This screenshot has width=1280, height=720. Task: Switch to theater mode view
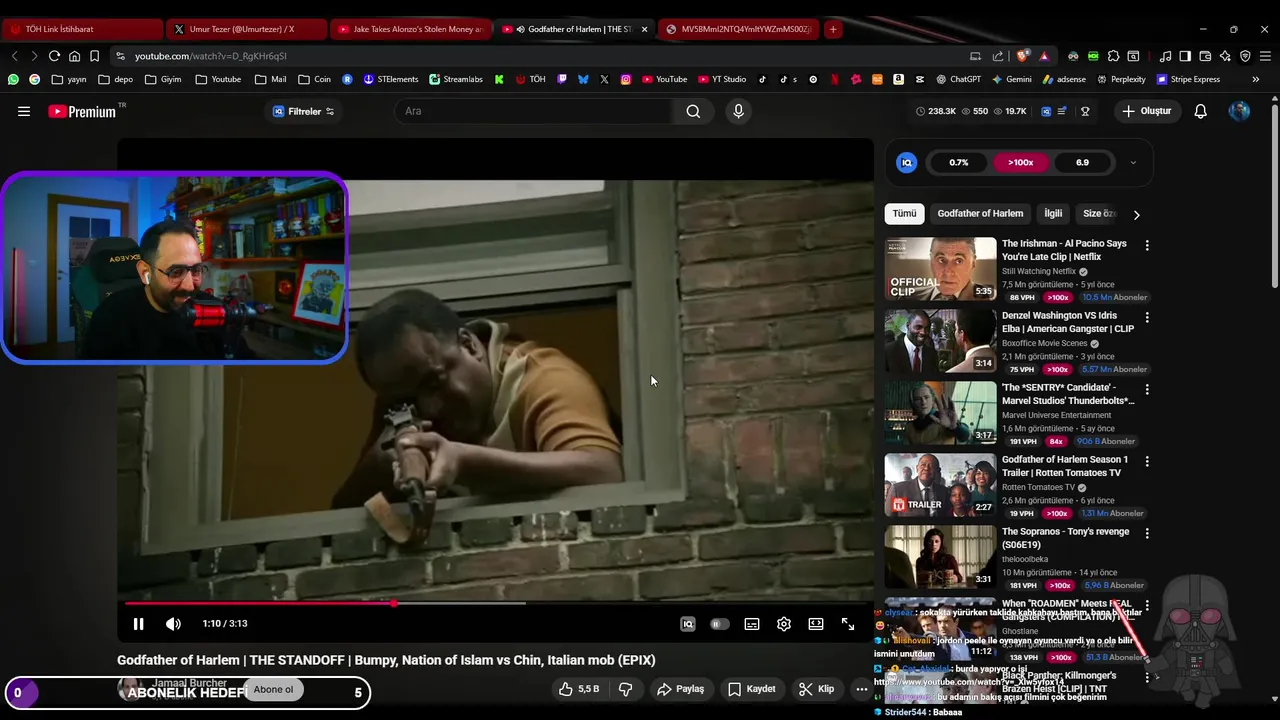[x=816, y=624]
